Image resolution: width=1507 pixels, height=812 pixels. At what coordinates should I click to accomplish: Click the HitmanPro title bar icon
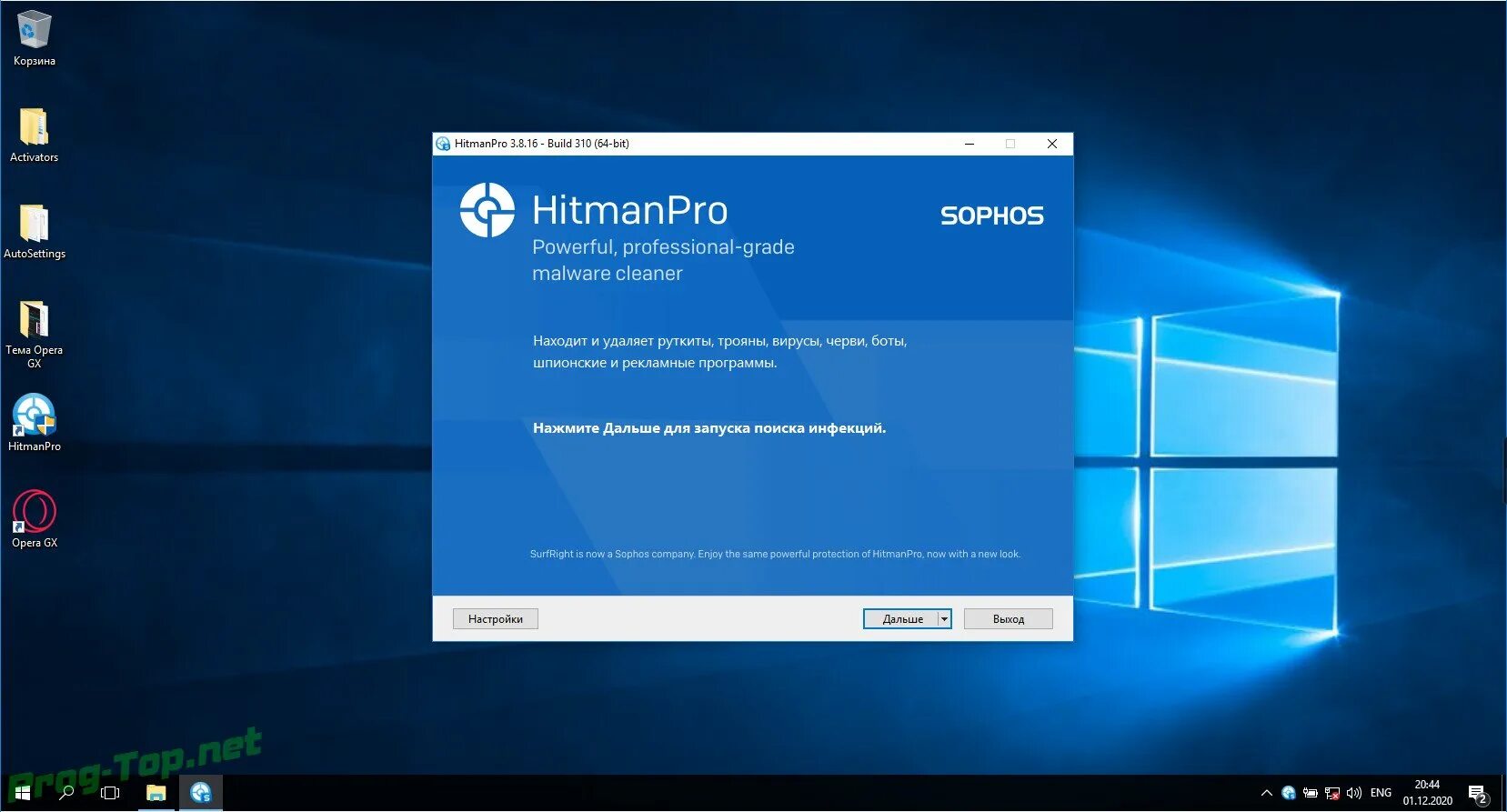click(443, 144)
